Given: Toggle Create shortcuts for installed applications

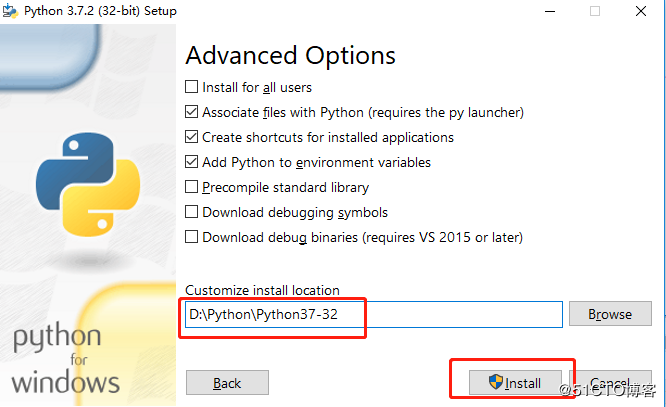Looking at the screenshot, I should tap(192, 137).
